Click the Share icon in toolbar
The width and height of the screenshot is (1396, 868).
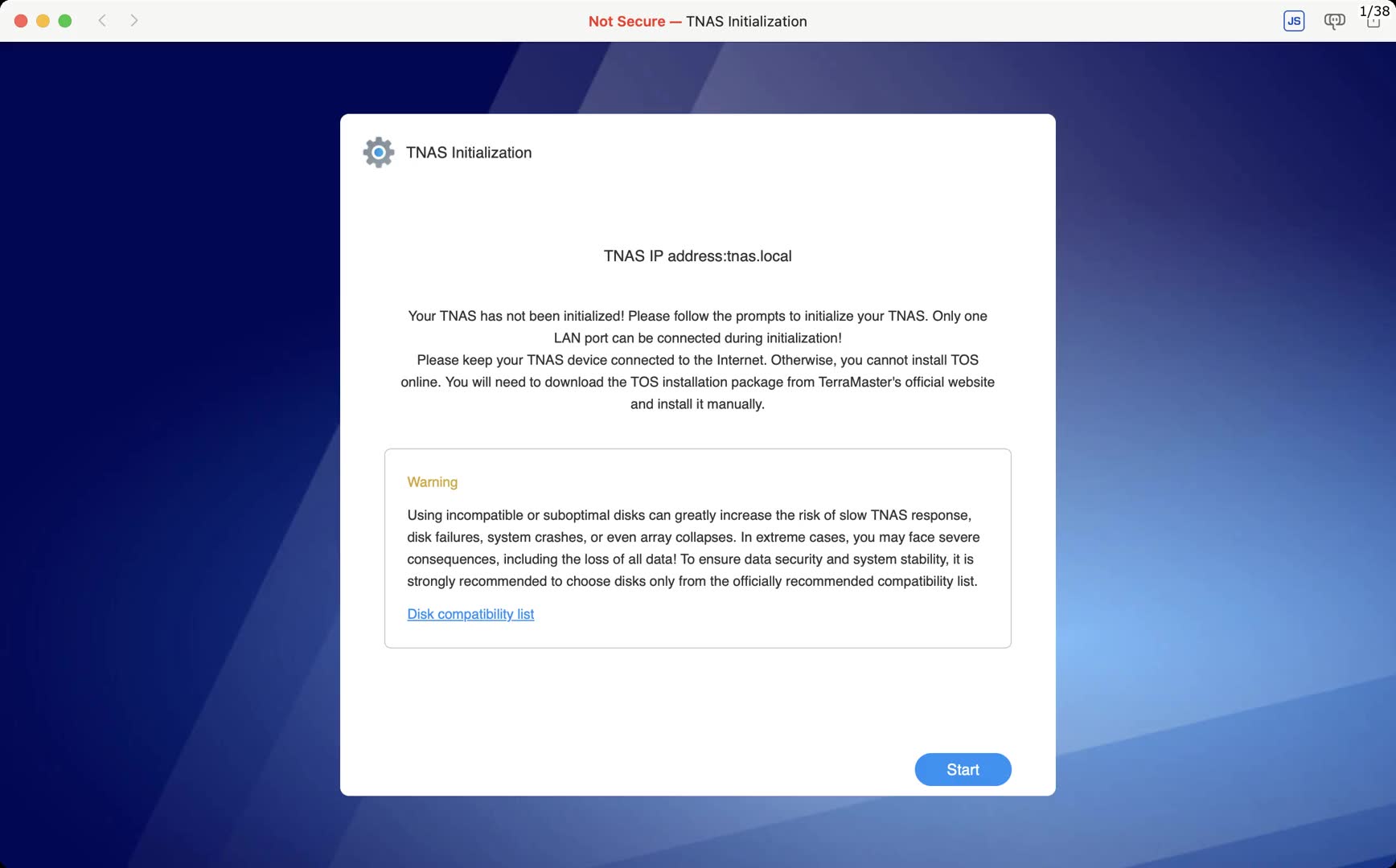pyautogui.click(x=1373, y=23)
